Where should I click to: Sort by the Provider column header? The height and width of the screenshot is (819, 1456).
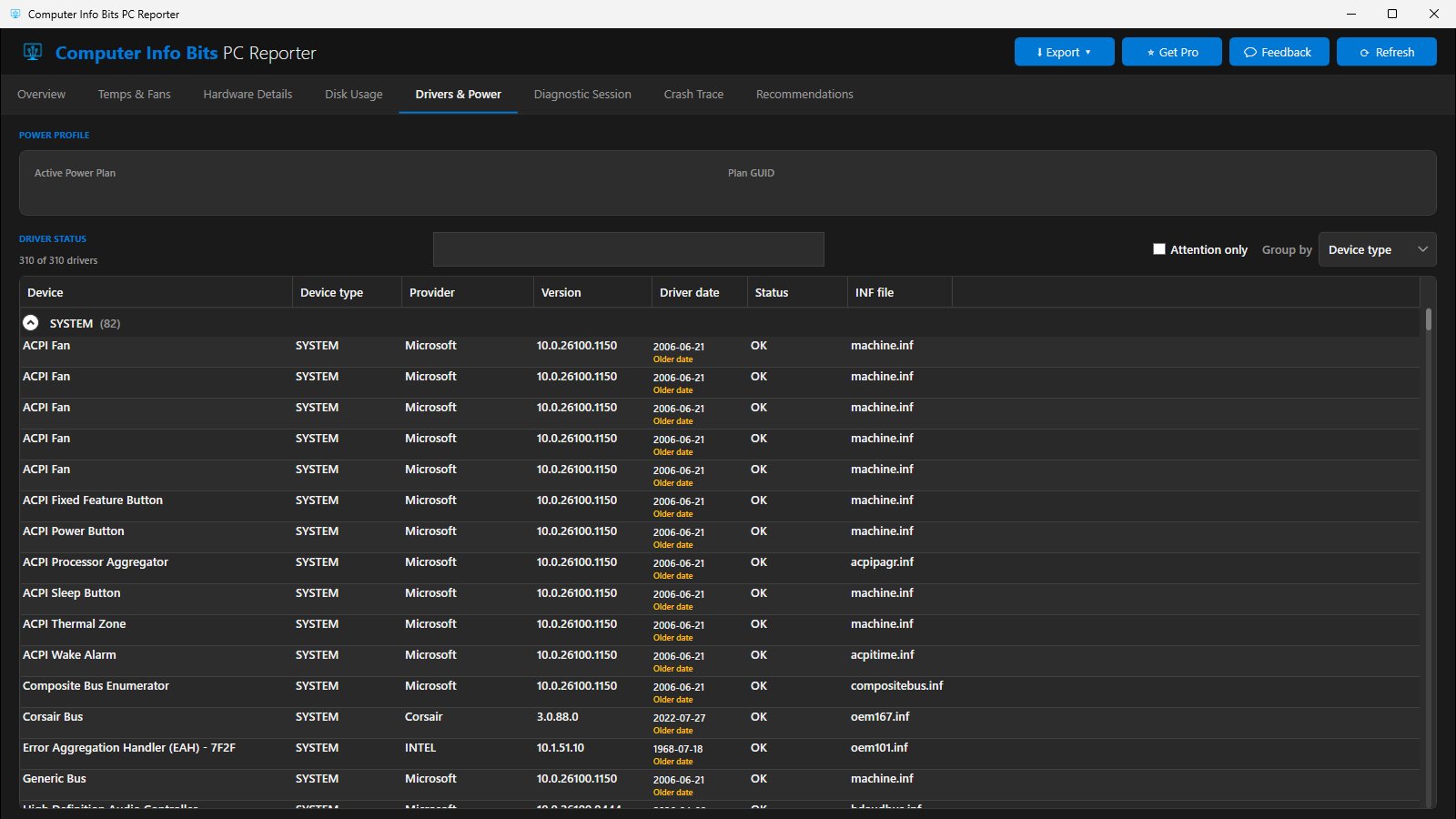(x=468, y=292)
